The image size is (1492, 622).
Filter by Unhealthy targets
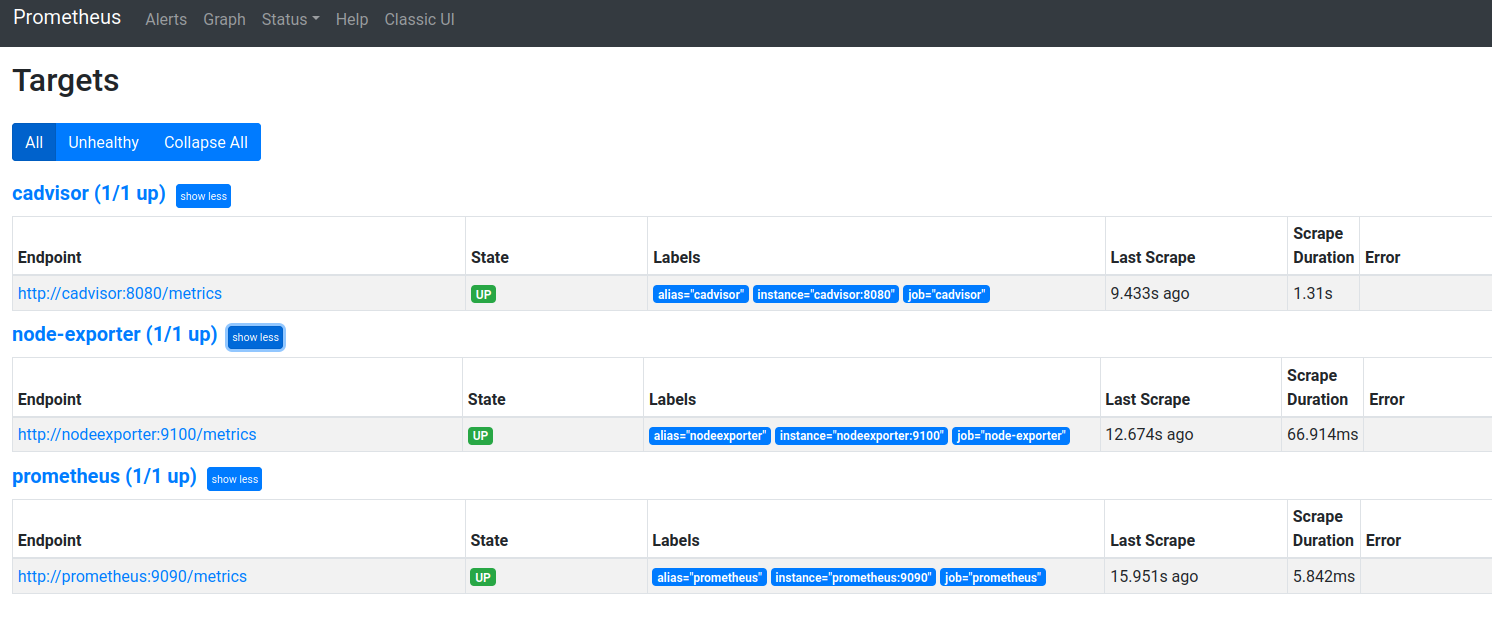point(103,142)
